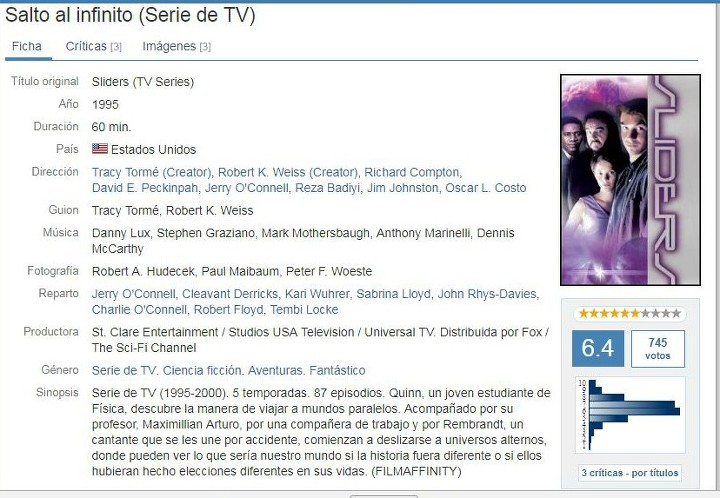
Task: Switch to the Imágenes tab
Action: 176,46
